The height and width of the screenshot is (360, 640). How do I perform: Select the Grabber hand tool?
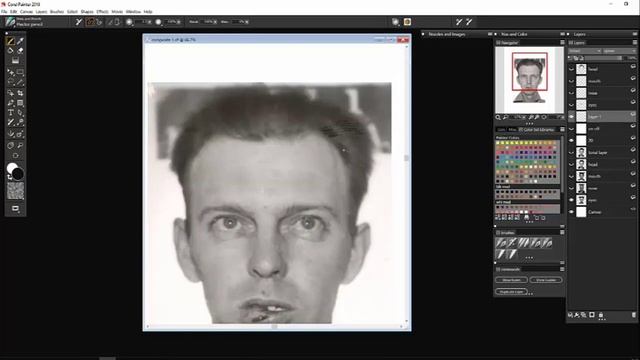[x=11, y=145]
